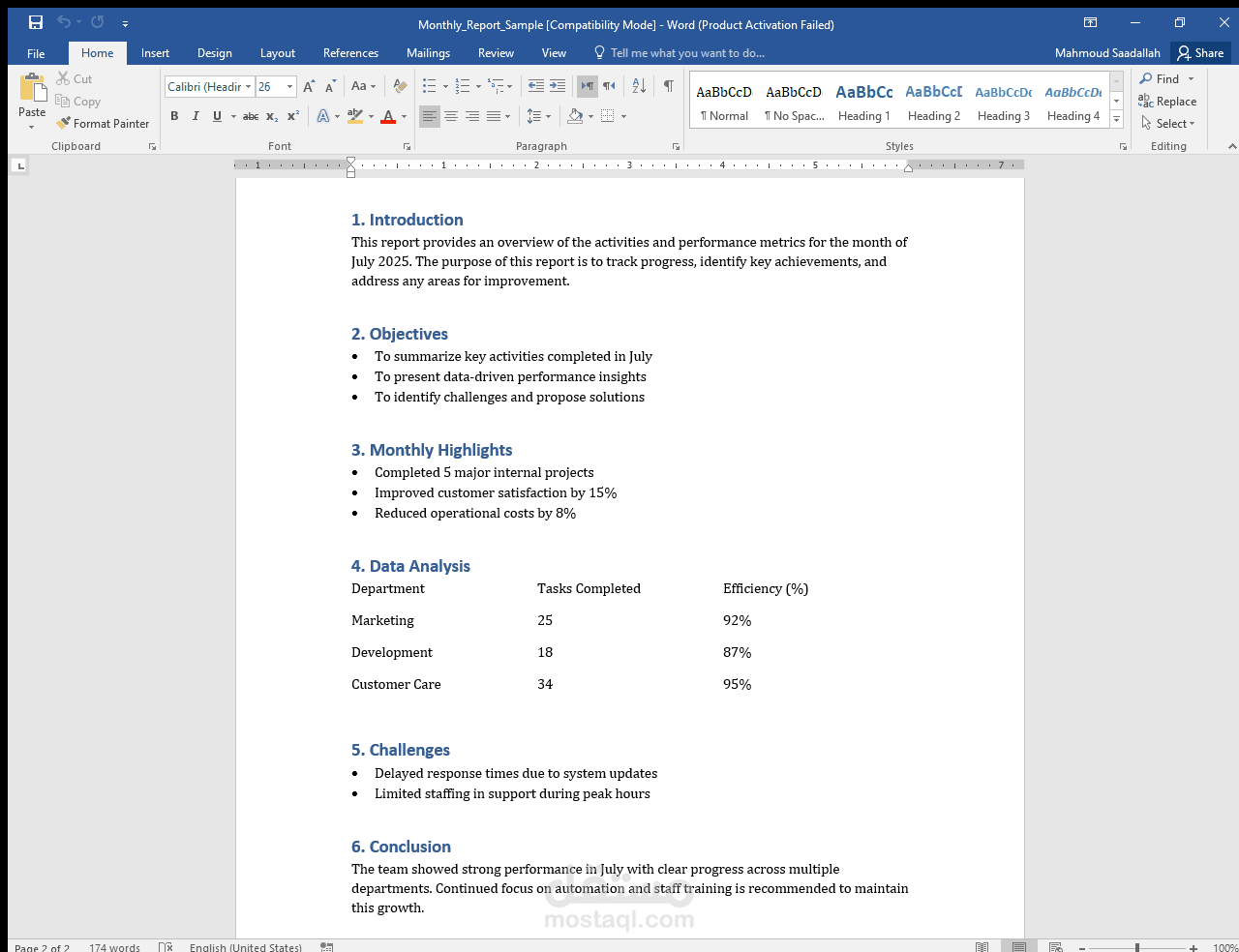
Task: Click the Share button
Action: (x=1201, y=53)
